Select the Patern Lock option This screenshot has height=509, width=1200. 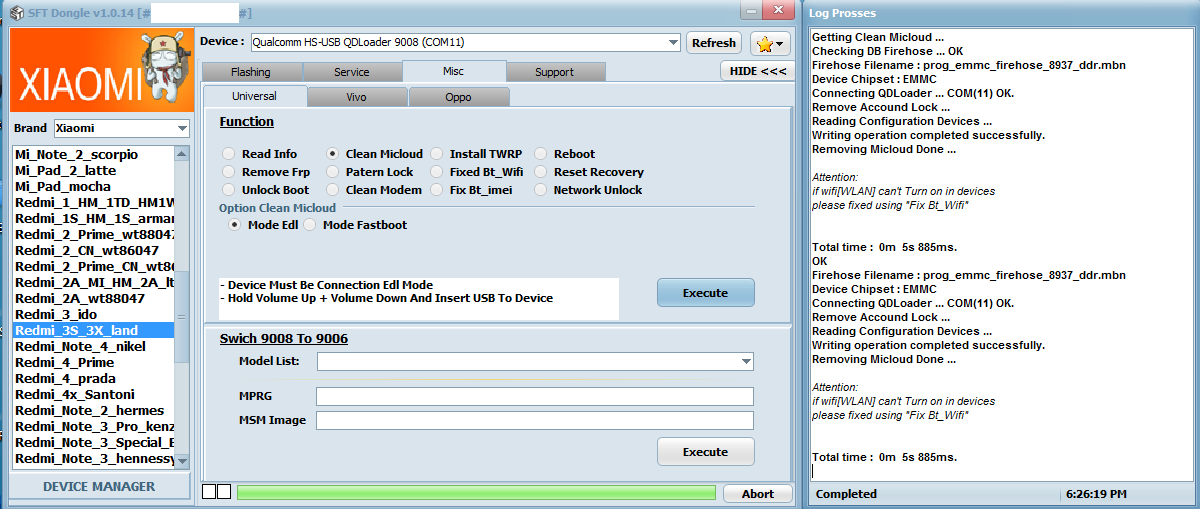point(370,172)
